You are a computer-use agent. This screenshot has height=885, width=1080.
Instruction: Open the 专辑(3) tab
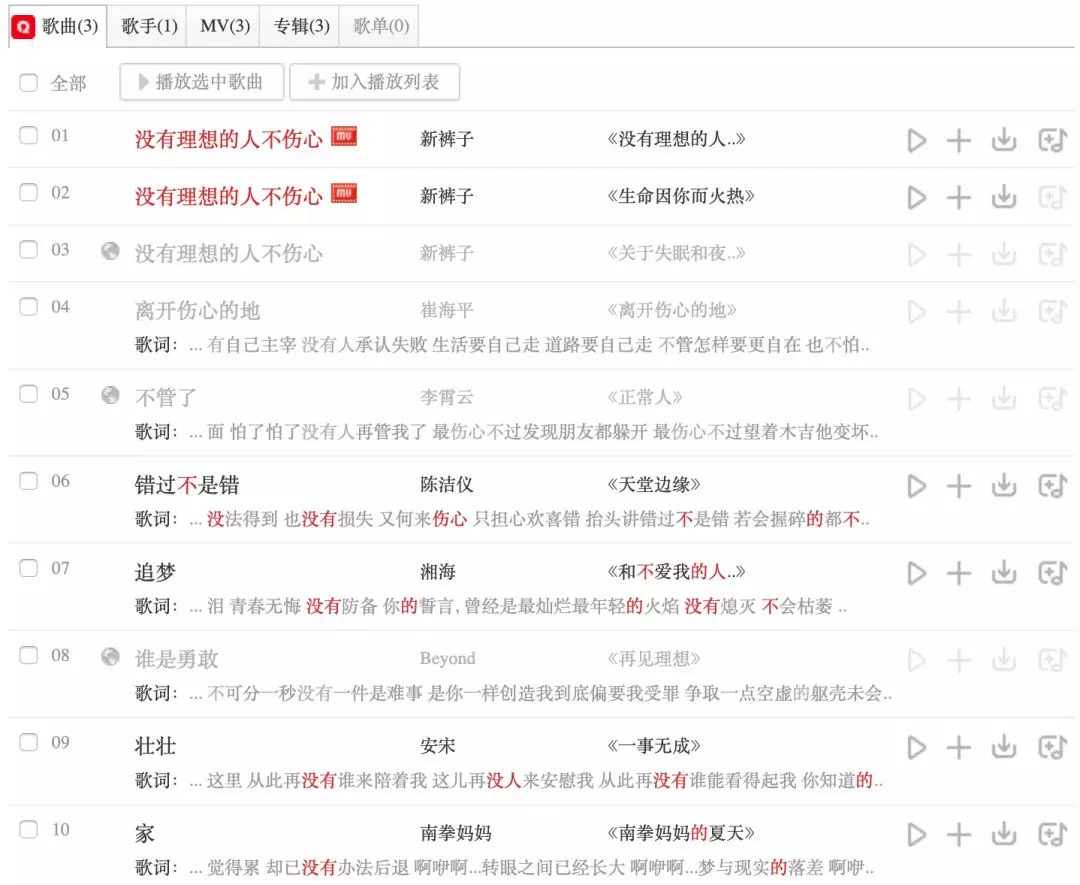pyautogui.click(x=301, y=26)
